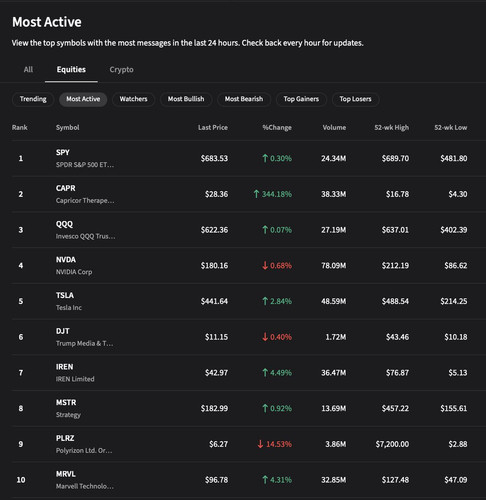Click the Rank column header
Image resolution: width=486 pixels, height=500 pixels.
20,128
